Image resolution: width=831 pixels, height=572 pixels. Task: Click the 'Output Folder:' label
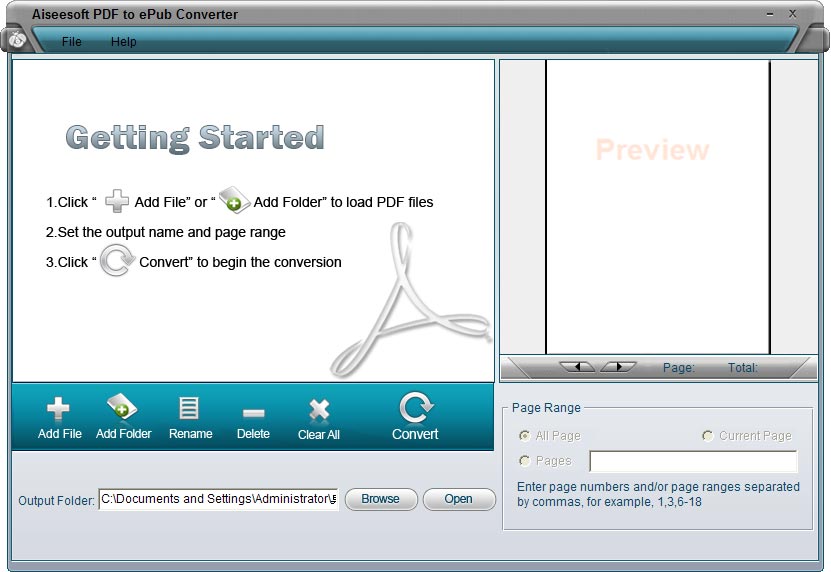56,500
